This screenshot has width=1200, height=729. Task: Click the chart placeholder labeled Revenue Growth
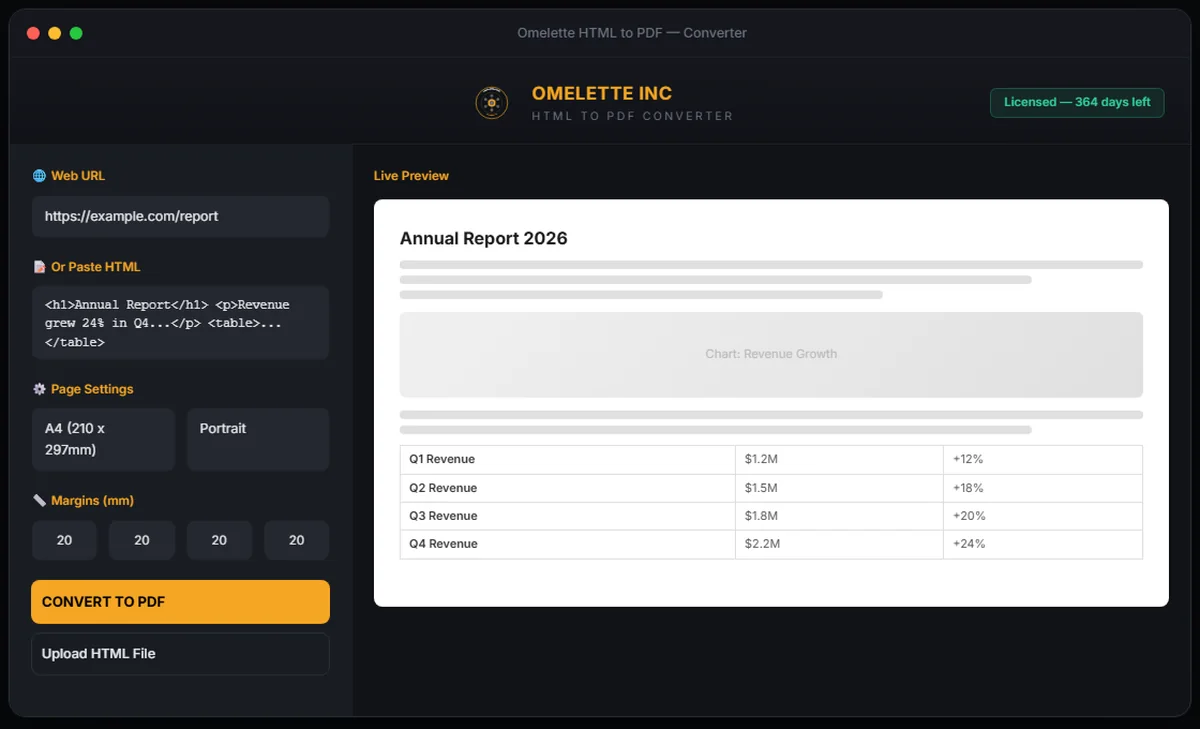[x=771, y=354]
